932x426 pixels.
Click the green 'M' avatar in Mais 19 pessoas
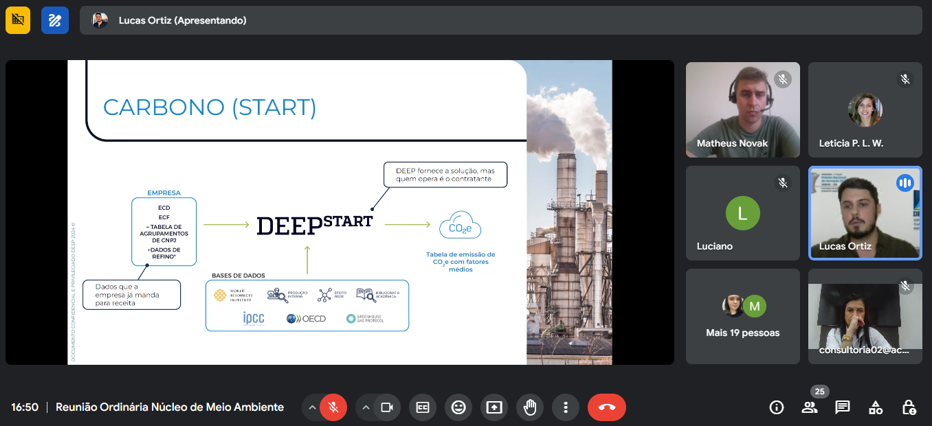pos(755,306)
